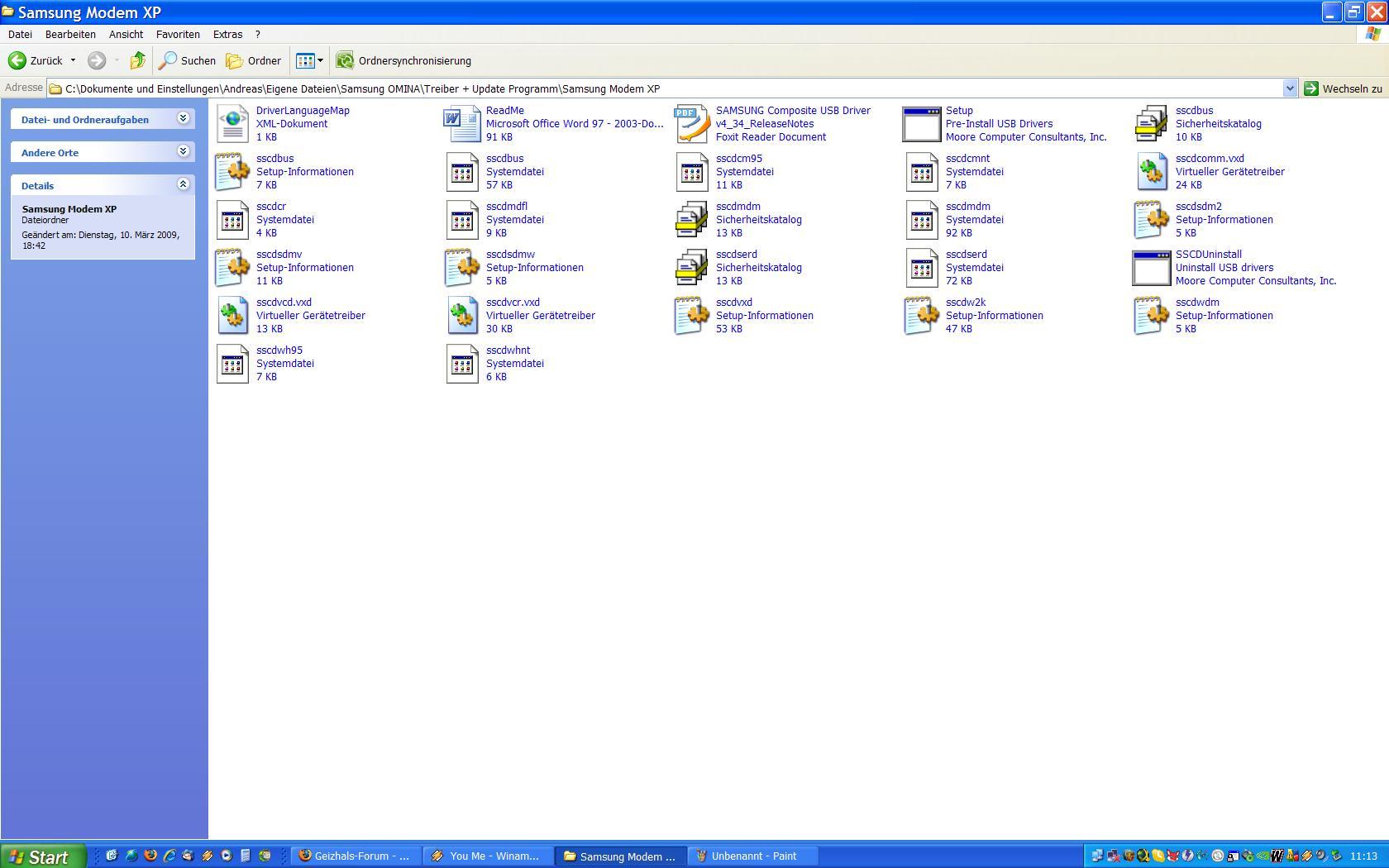Click the Zurück back button
Viewport: 1389px width, 868px height.
point(36,60)
